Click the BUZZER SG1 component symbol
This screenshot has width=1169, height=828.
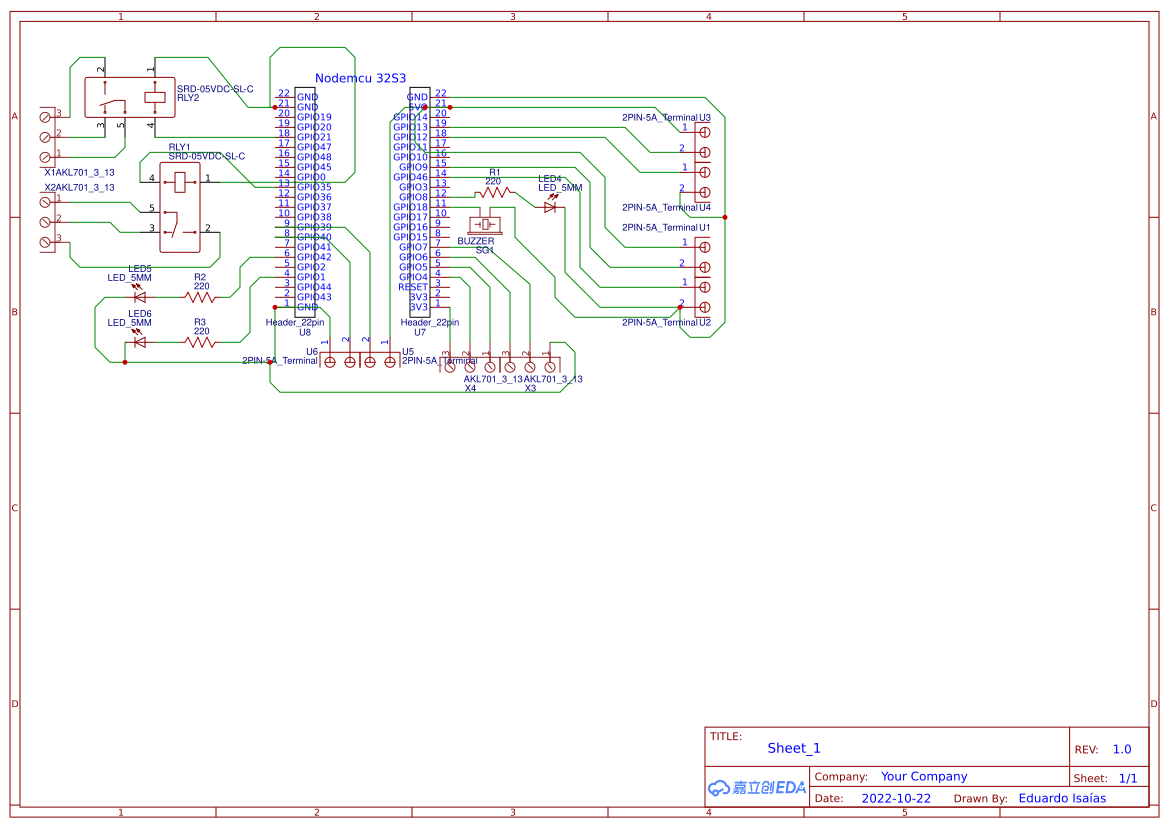point(487,226)
